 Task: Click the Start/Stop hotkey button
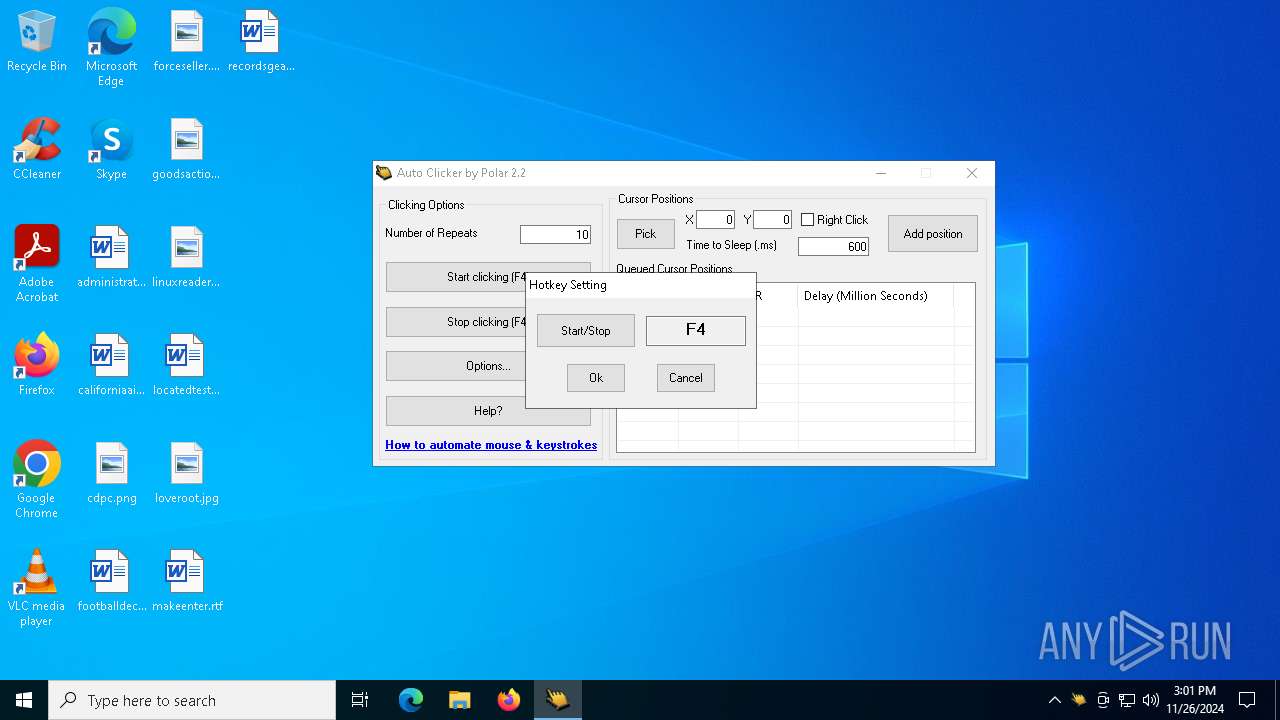pos(586,331)
